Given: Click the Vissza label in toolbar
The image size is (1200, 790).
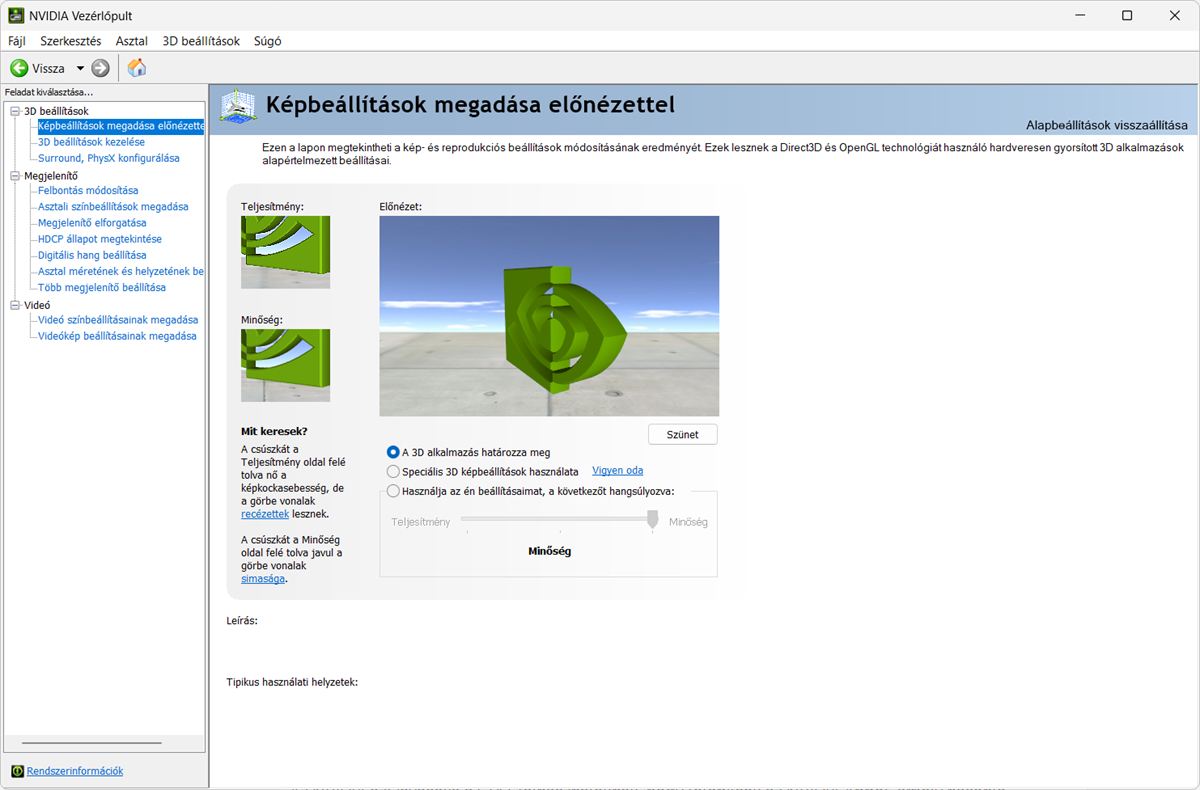Looking at the screenshot, I should tap(48, 68).
